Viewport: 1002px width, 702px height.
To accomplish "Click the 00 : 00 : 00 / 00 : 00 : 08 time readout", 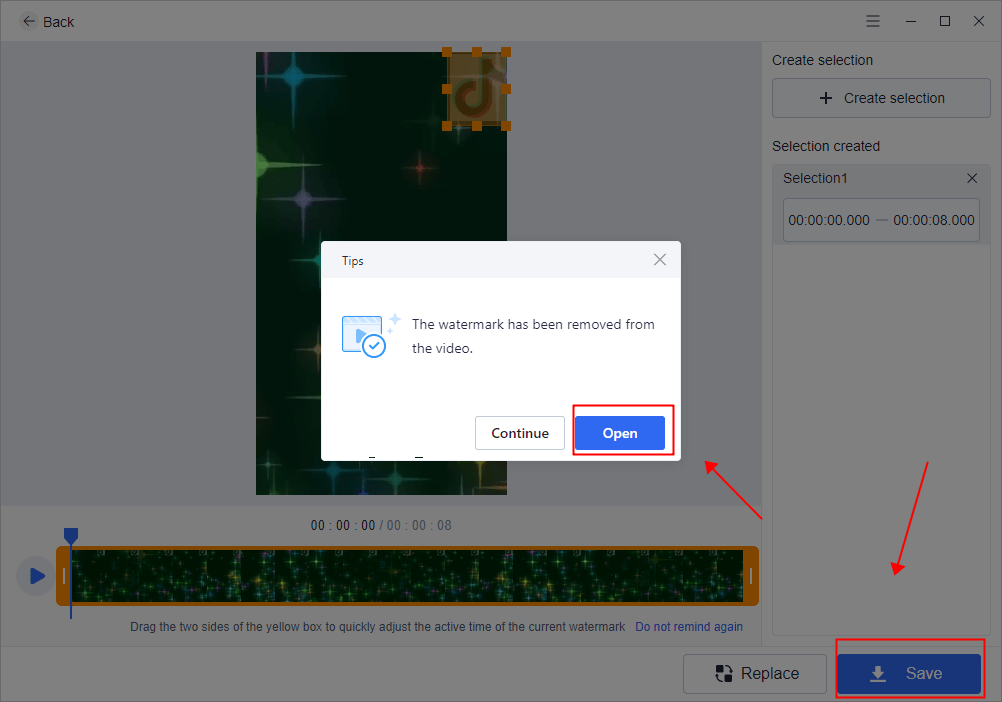I will (x=381, y=525).
